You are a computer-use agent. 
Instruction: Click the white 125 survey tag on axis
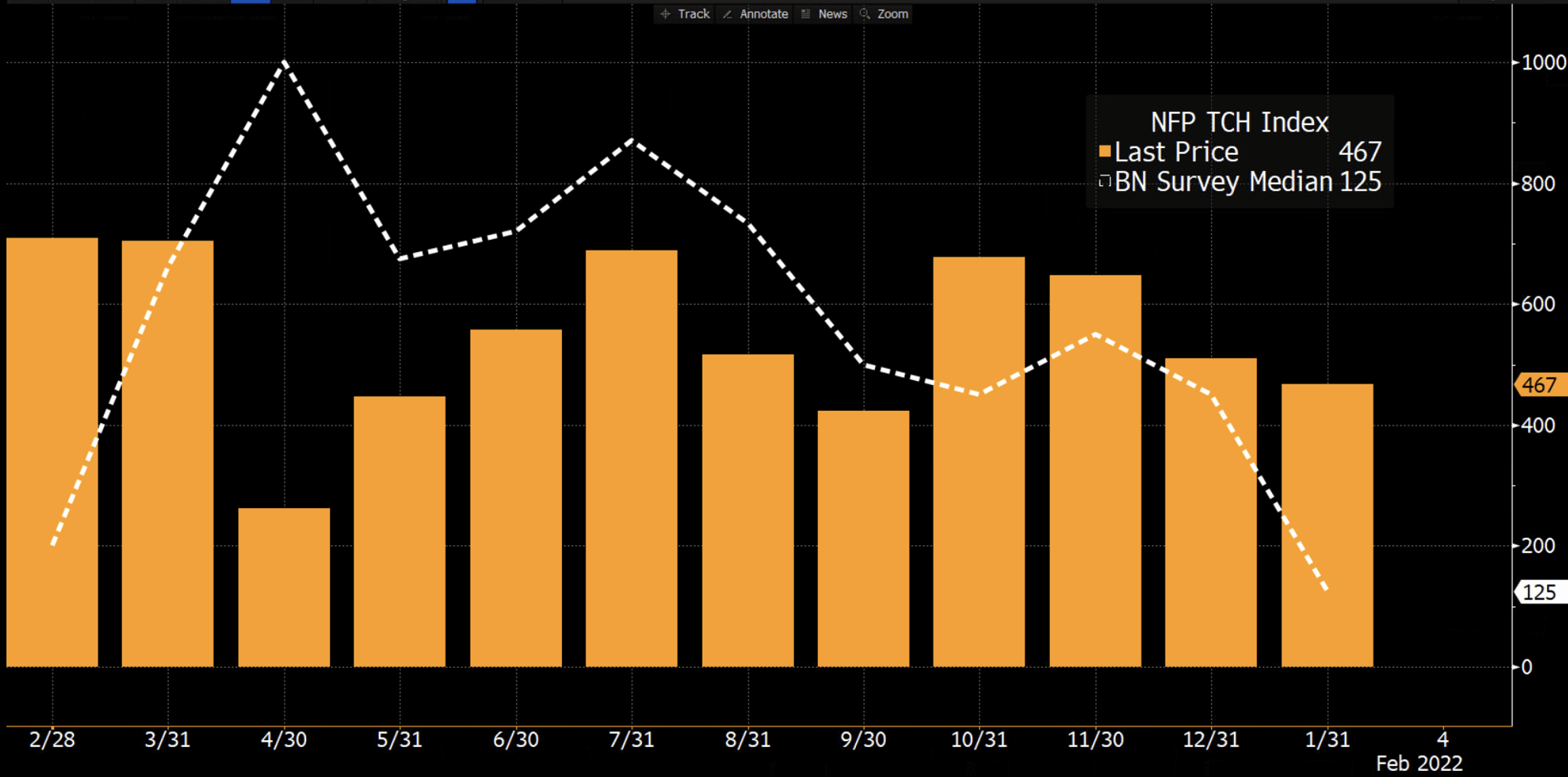(x=1538, y=592)
